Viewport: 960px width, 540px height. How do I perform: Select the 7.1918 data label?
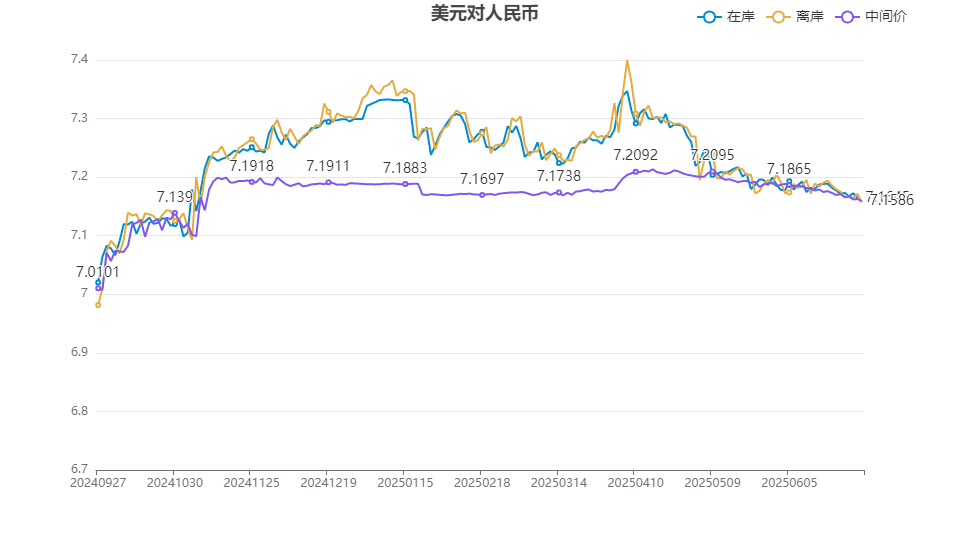(x=252, y=166)
